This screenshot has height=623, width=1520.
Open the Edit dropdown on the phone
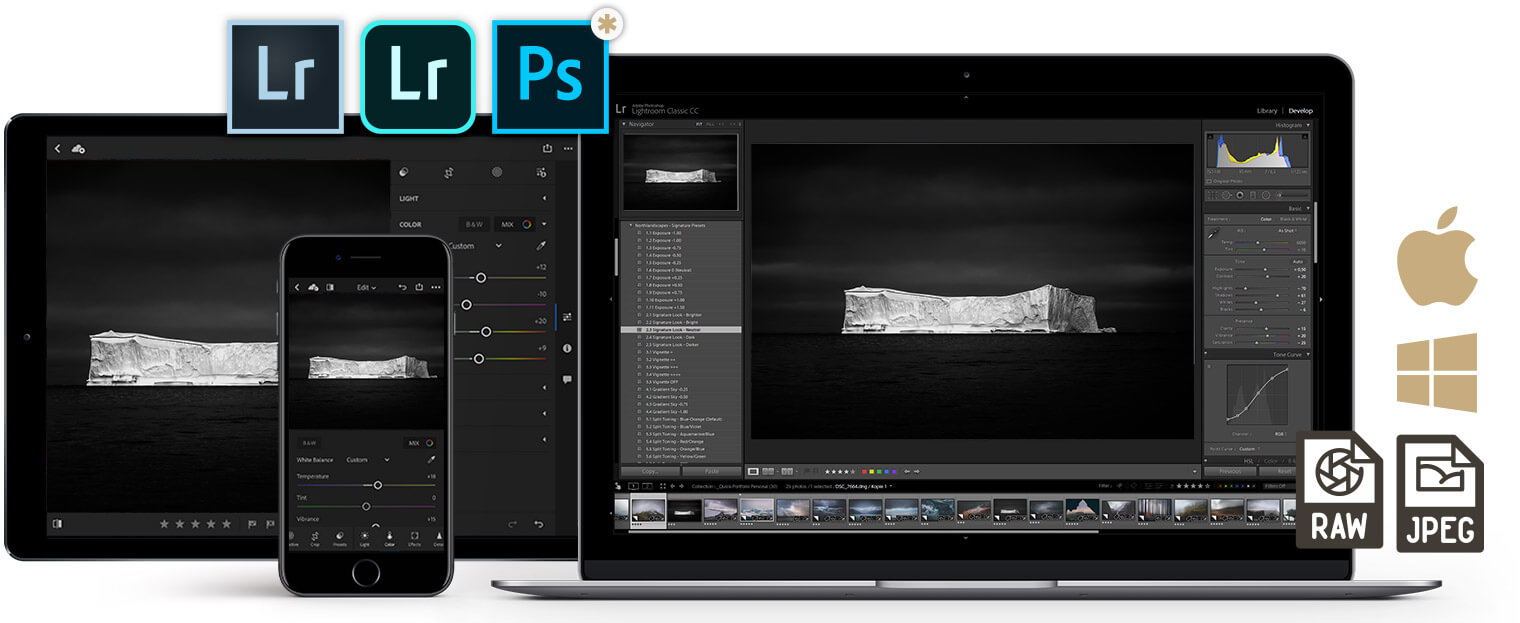[366, 286]
